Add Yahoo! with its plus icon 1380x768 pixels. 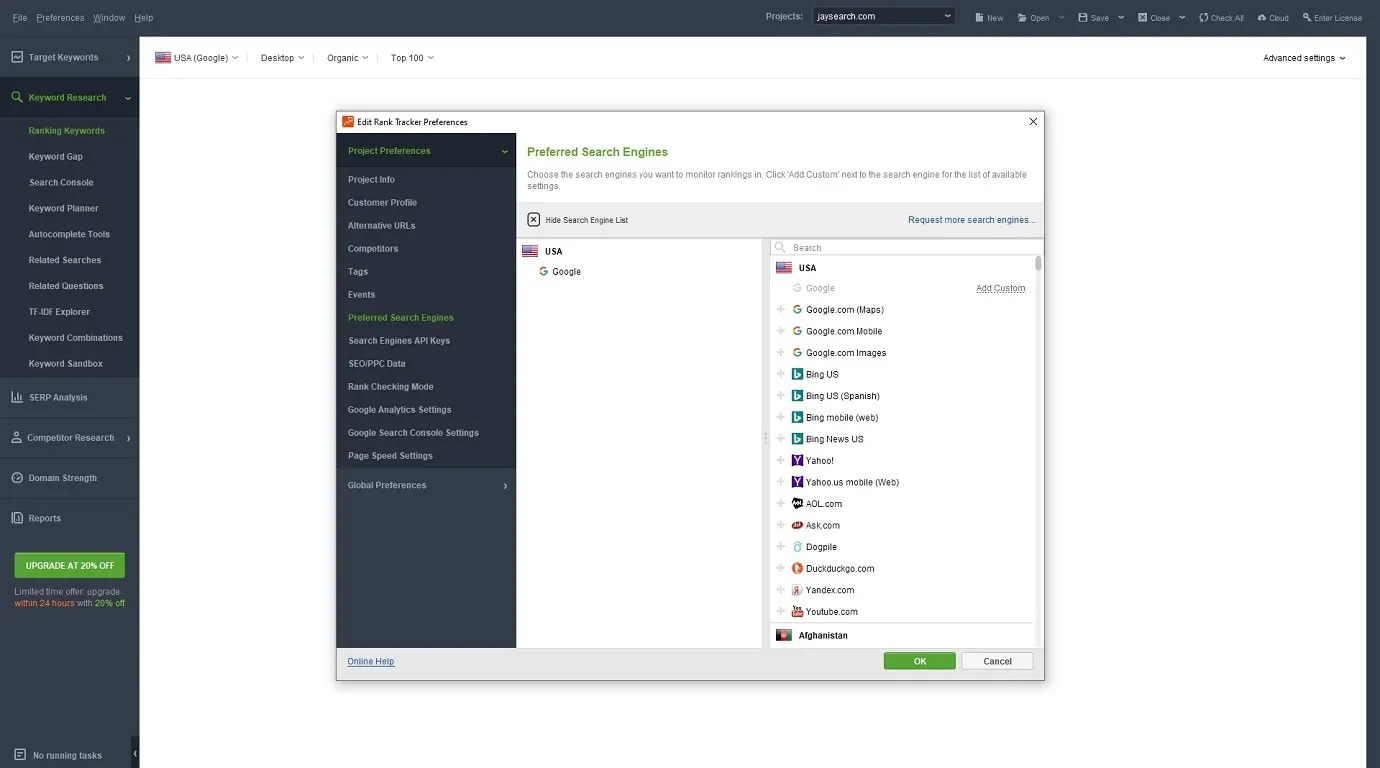(781, 461)
